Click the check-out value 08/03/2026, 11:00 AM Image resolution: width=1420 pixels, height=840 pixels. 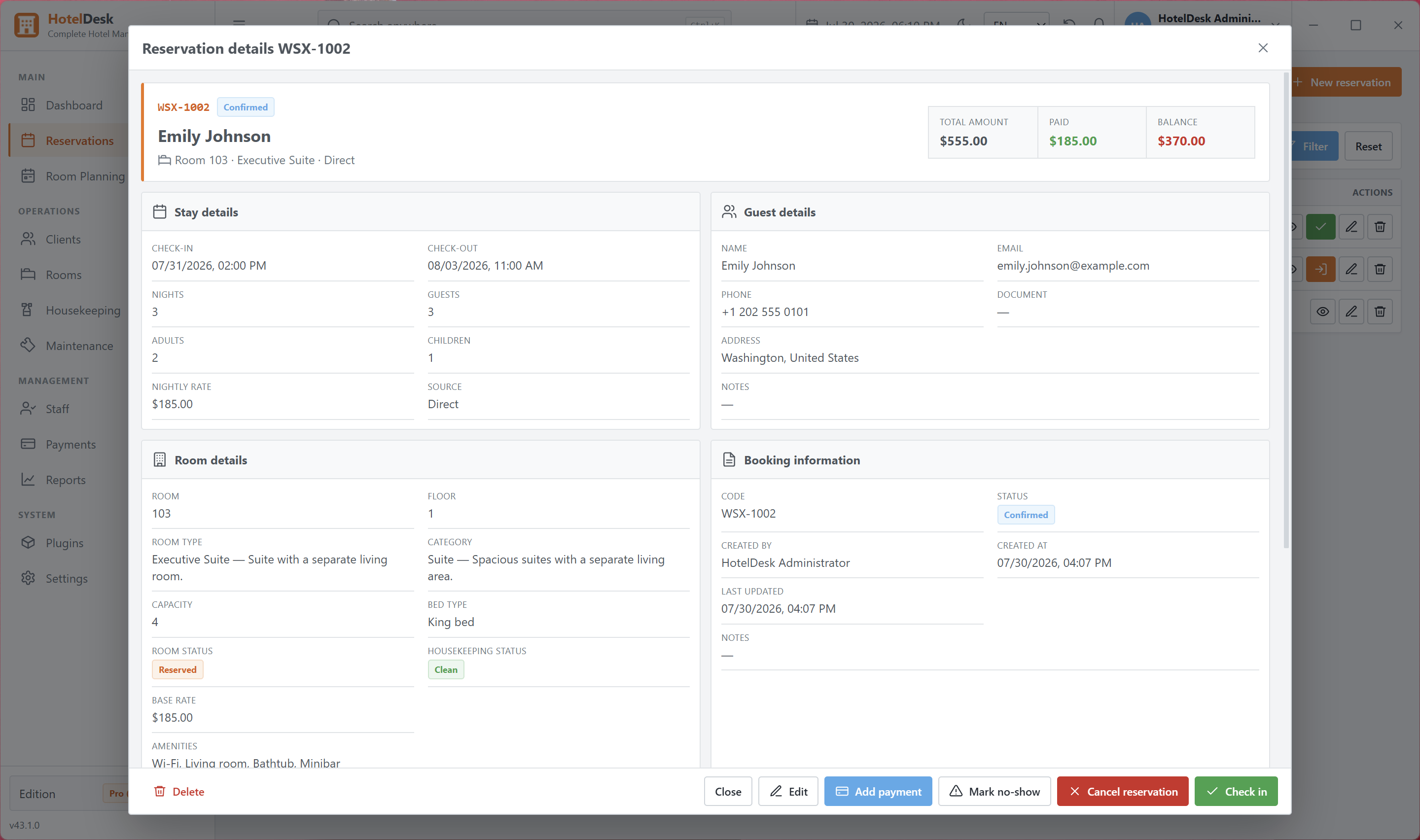pyautogui.click(x=485, y=266)
